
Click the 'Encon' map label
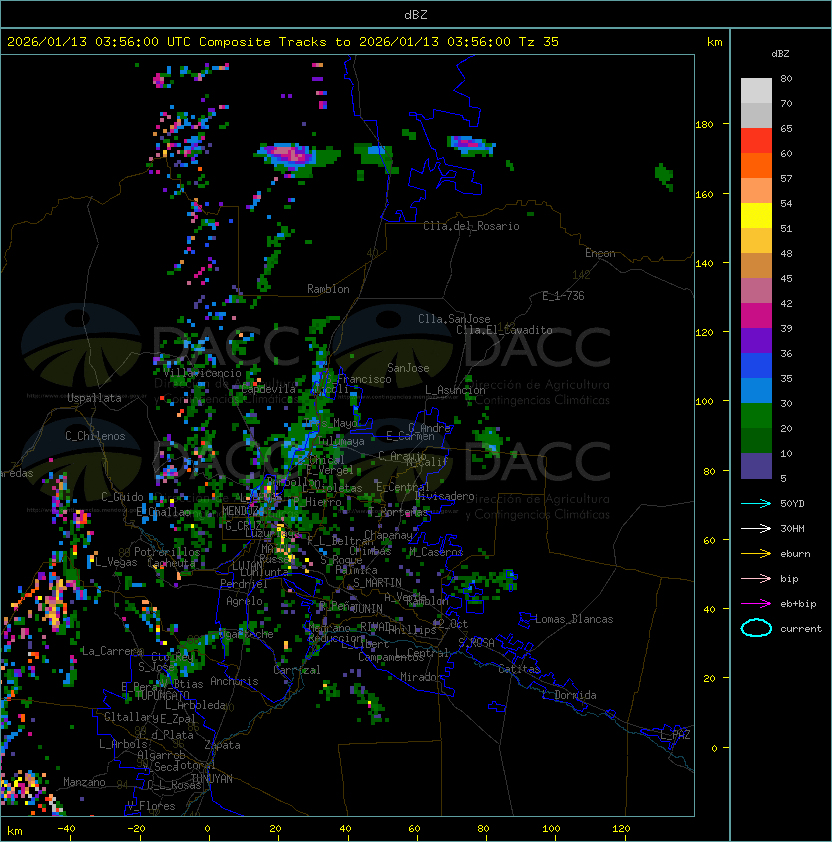[600, 253]
